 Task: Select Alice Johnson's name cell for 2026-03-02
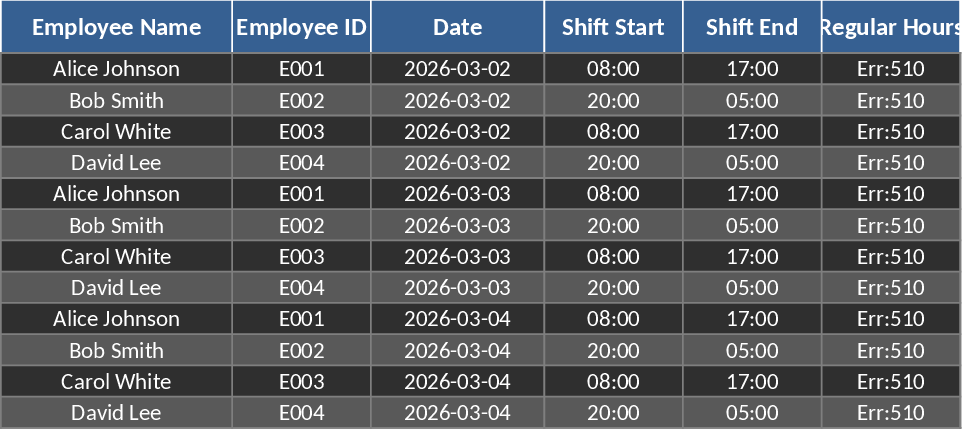[x=116, y=69]
